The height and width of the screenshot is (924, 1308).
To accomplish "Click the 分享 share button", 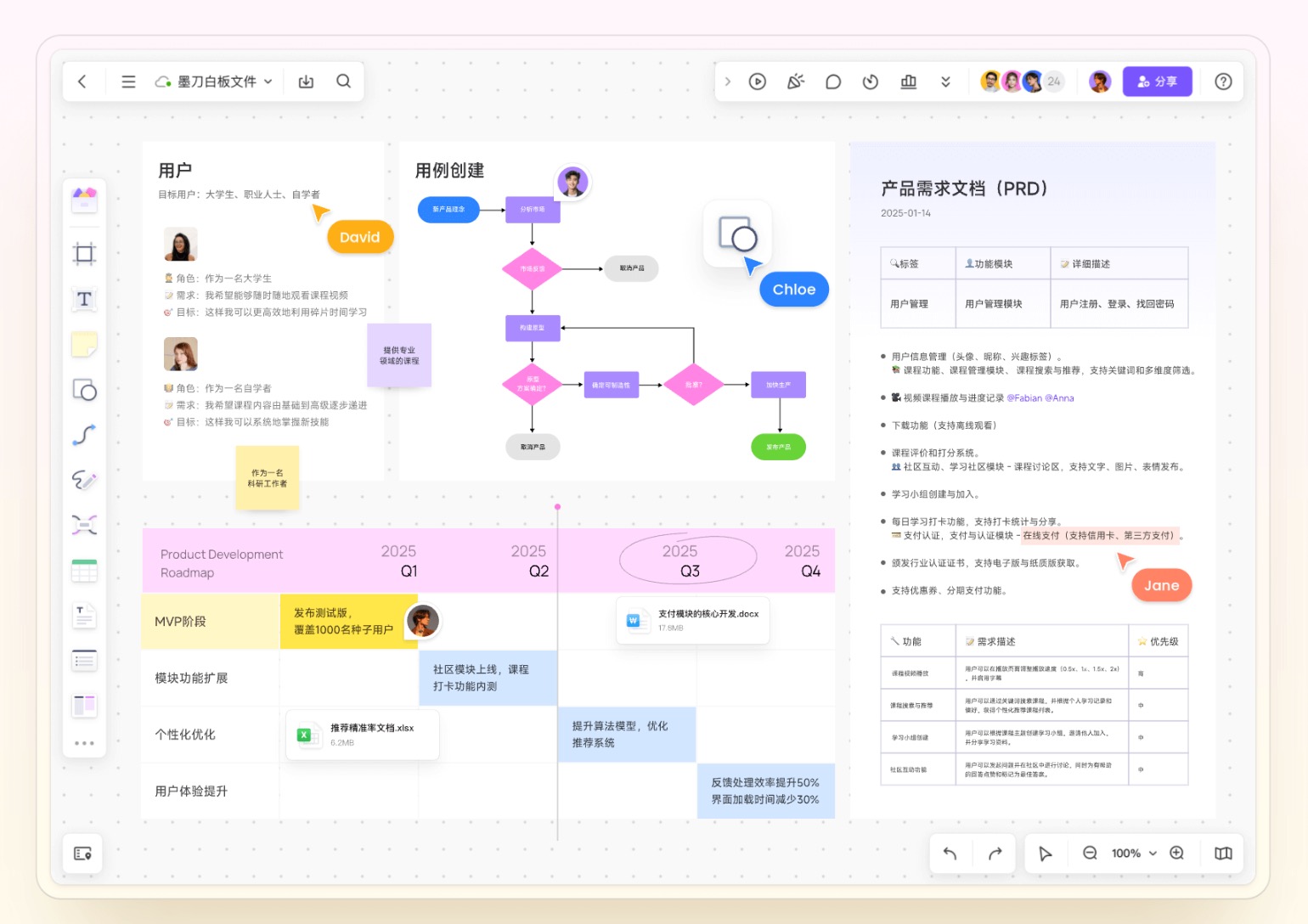I will (x=1157, y=82).
